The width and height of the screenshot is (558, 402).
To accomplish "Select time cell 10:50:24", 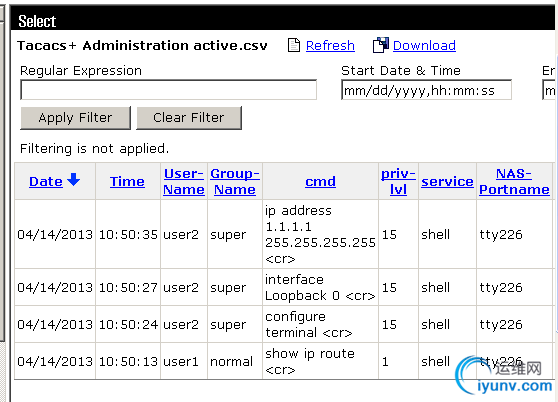I will pos(128,324).
